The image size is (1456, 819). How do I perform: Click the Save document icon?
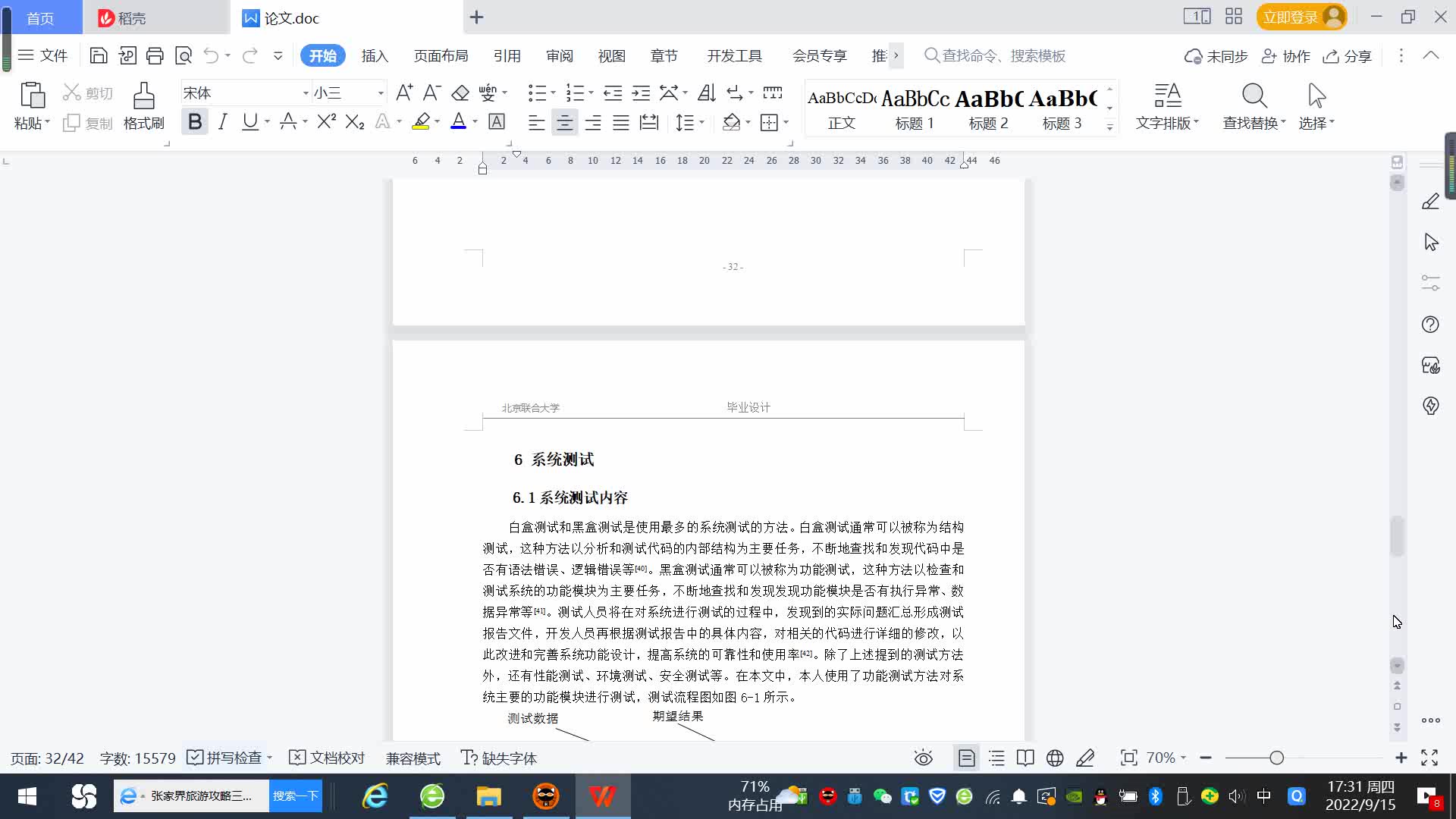[99, 55]
